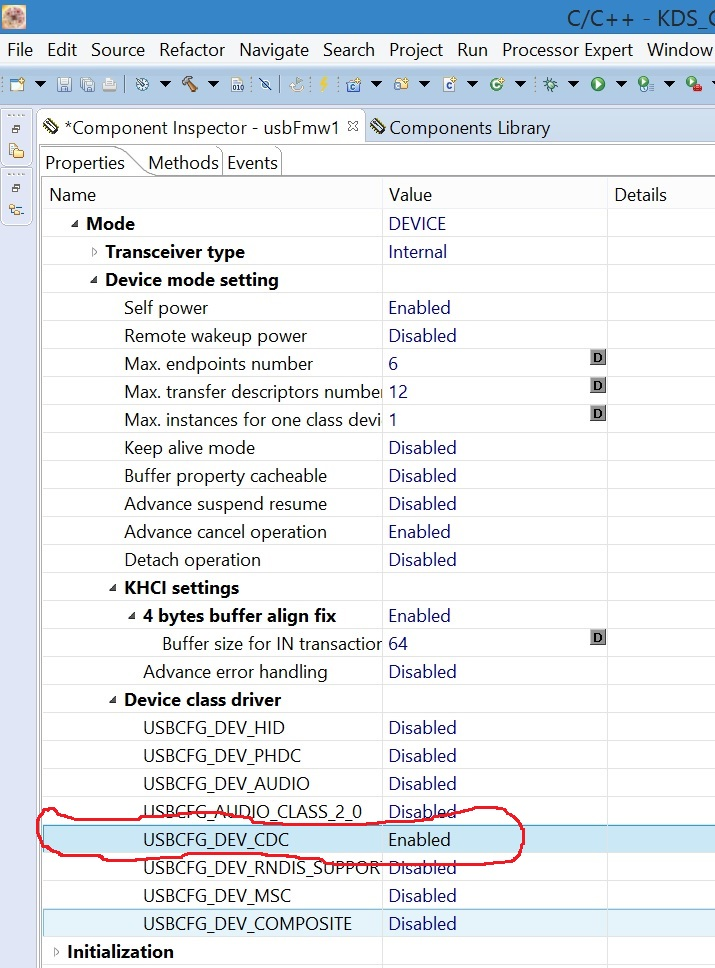715x968 pixels.
Task: Click the binary 010 toolbar icon
Action: [x=238, y=85]
